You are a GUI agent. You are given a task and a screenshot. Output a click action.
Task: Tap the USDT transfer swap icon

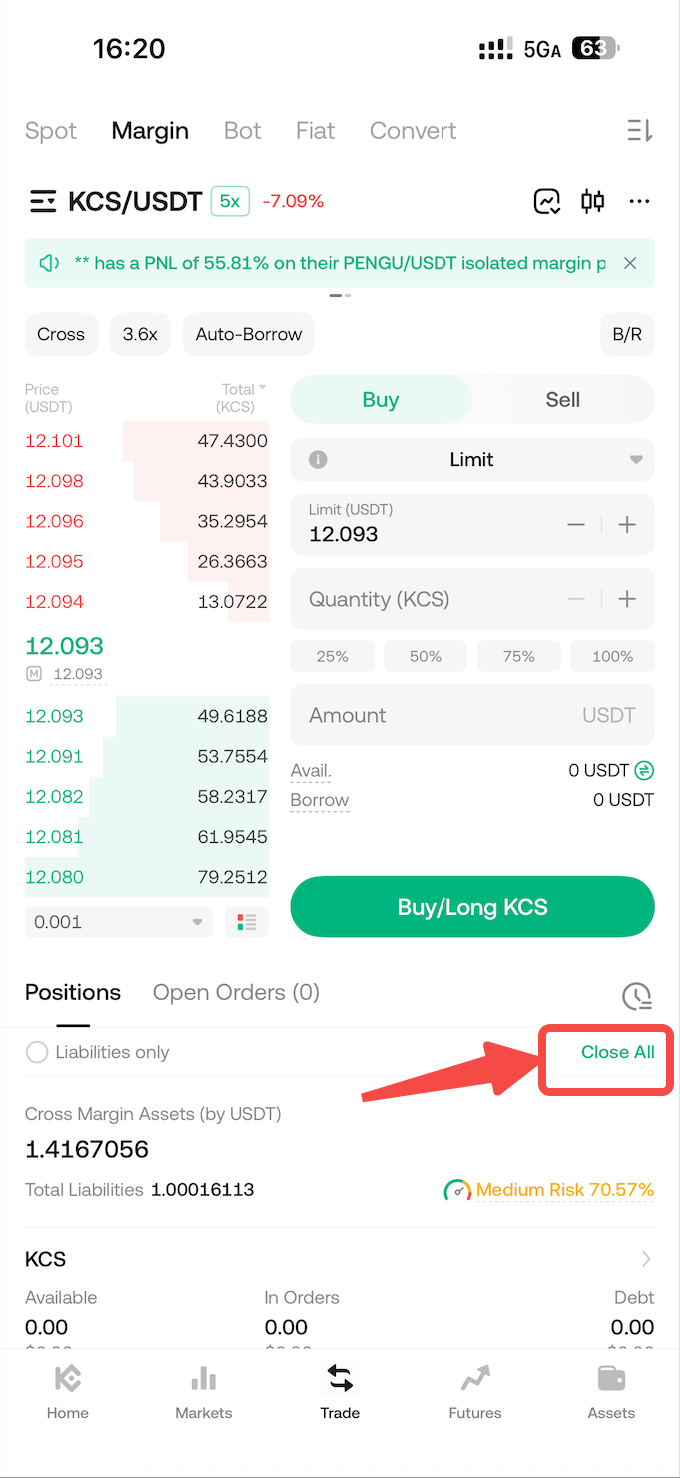(x=645, y=770)
